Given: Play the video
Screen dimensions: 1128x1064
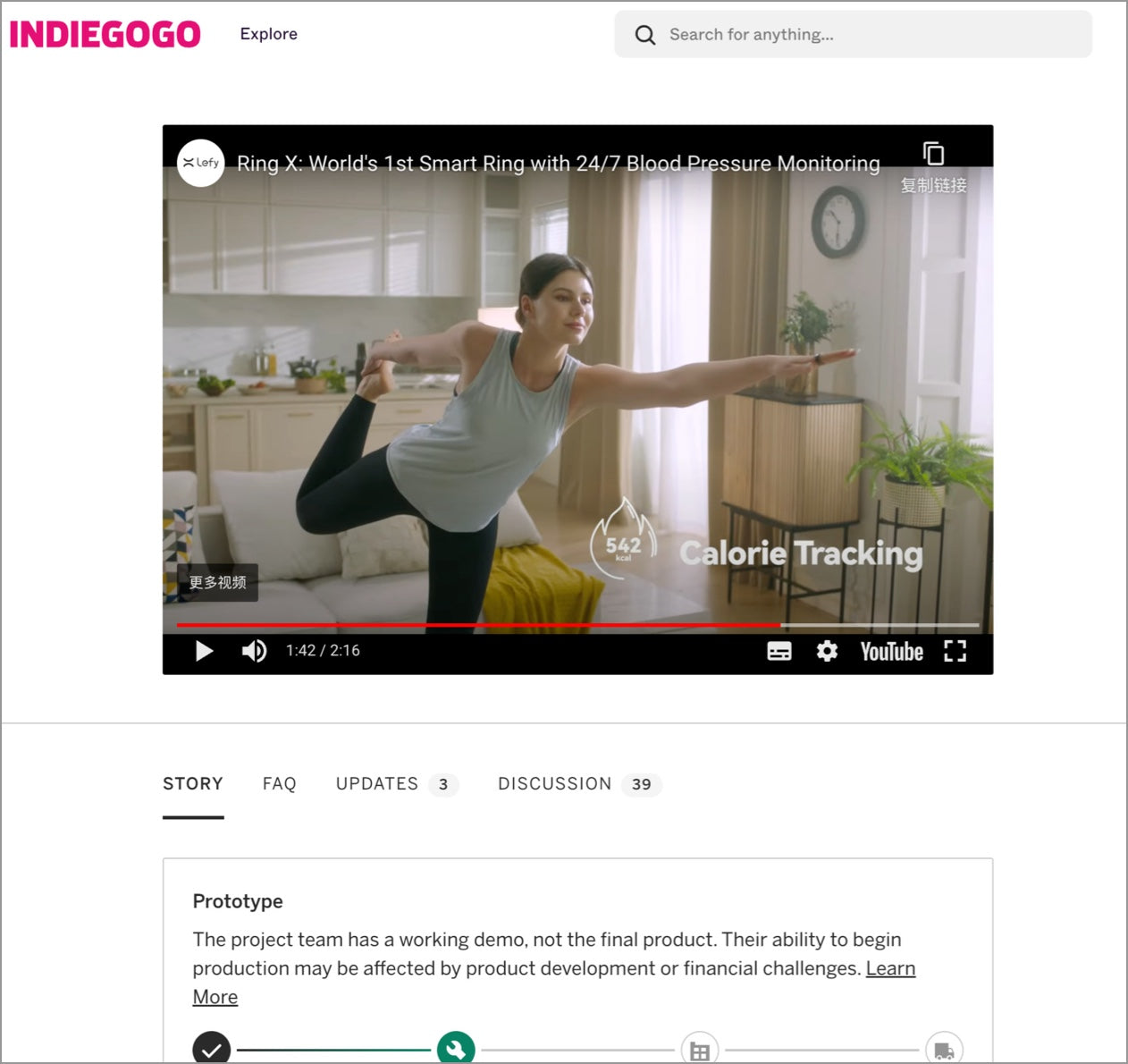Looking at the screenshot, I should click(x=204, y=651).
